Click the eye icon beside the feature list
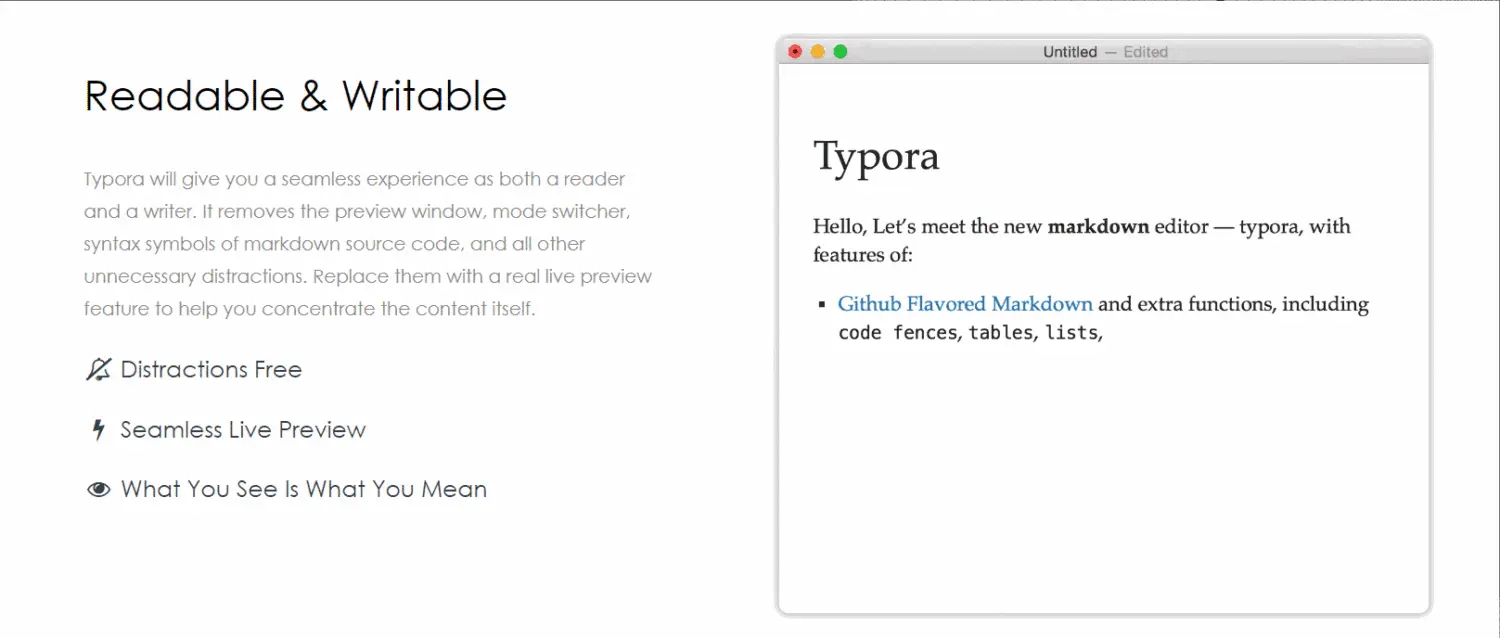The image size is (1500, 638). (x=98, y=490)
